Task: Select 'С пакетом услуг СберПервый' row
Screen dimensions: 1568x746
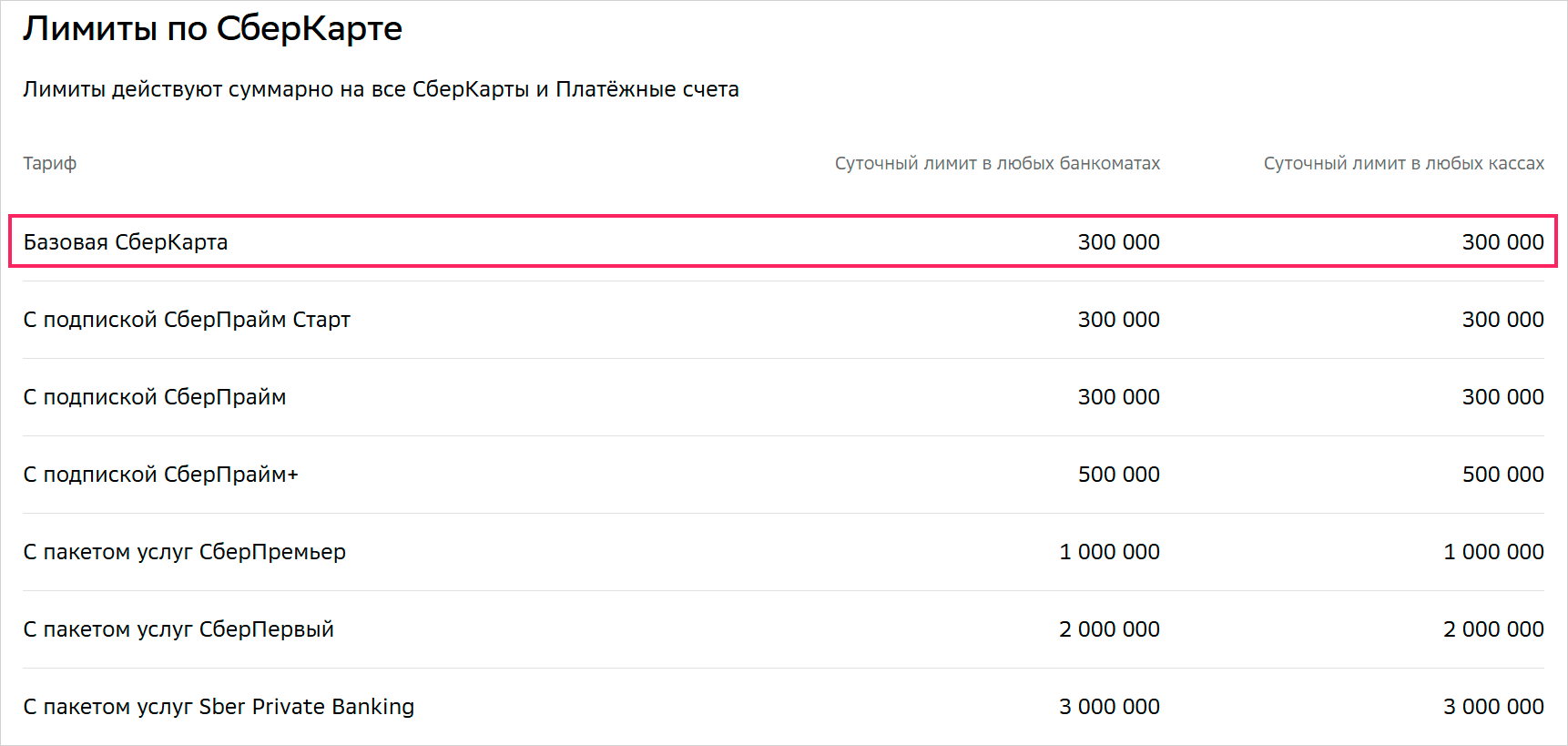Action: (x=783, y=629)
